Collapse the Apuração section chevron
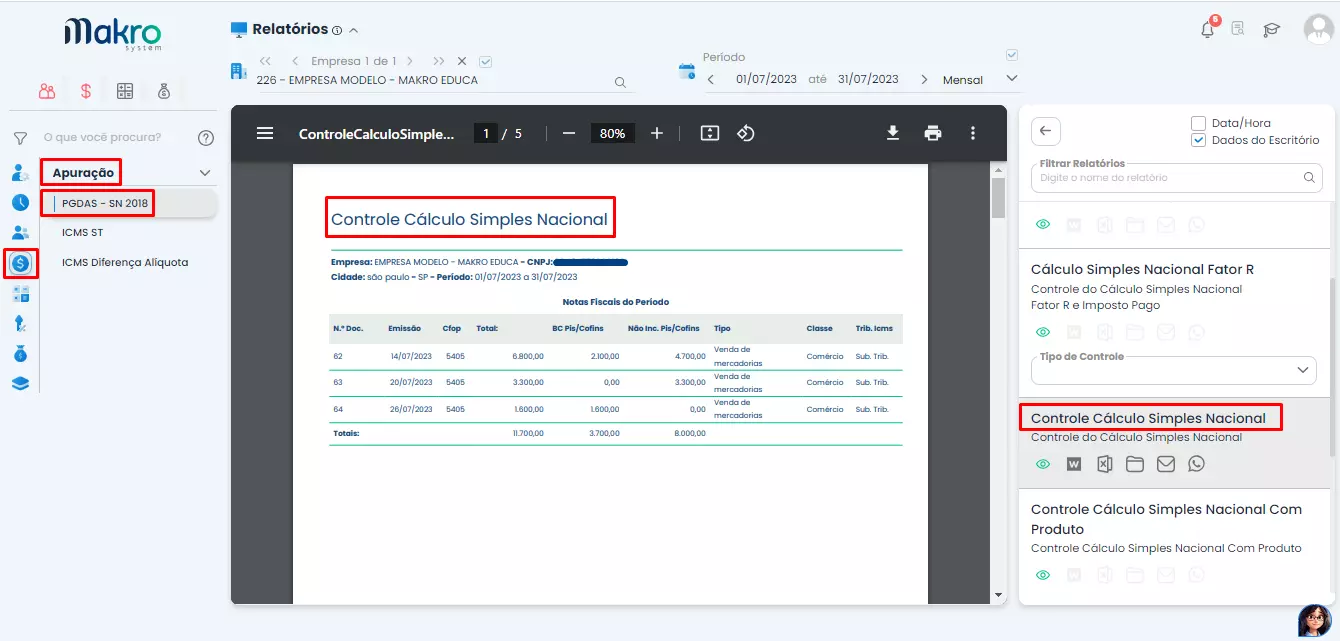1340x641 pixels. pyautogui.click(x=205, y=173)
